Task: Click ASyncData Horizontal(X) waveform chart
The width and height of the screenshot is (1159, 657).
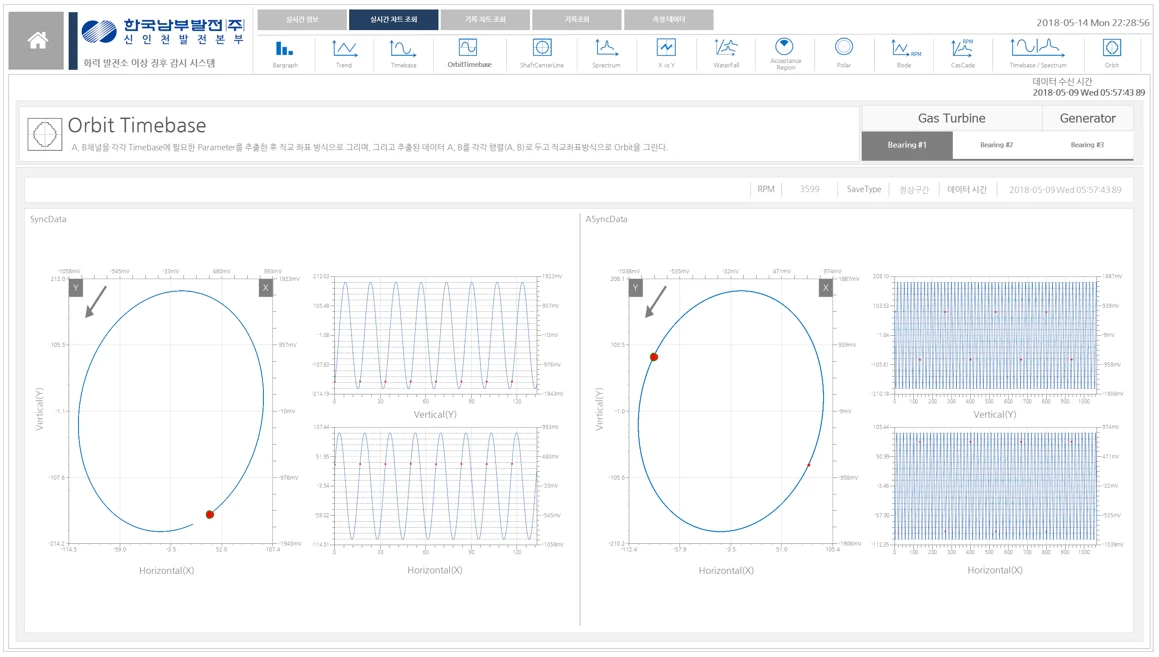Action: click(995, 486)
